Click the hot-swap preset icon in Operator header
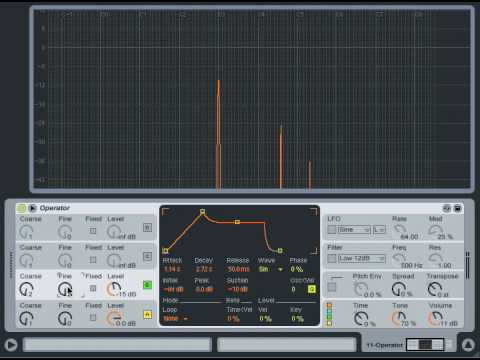The width and height of the screenshot is (480, 360). click(x=447, y=208)
